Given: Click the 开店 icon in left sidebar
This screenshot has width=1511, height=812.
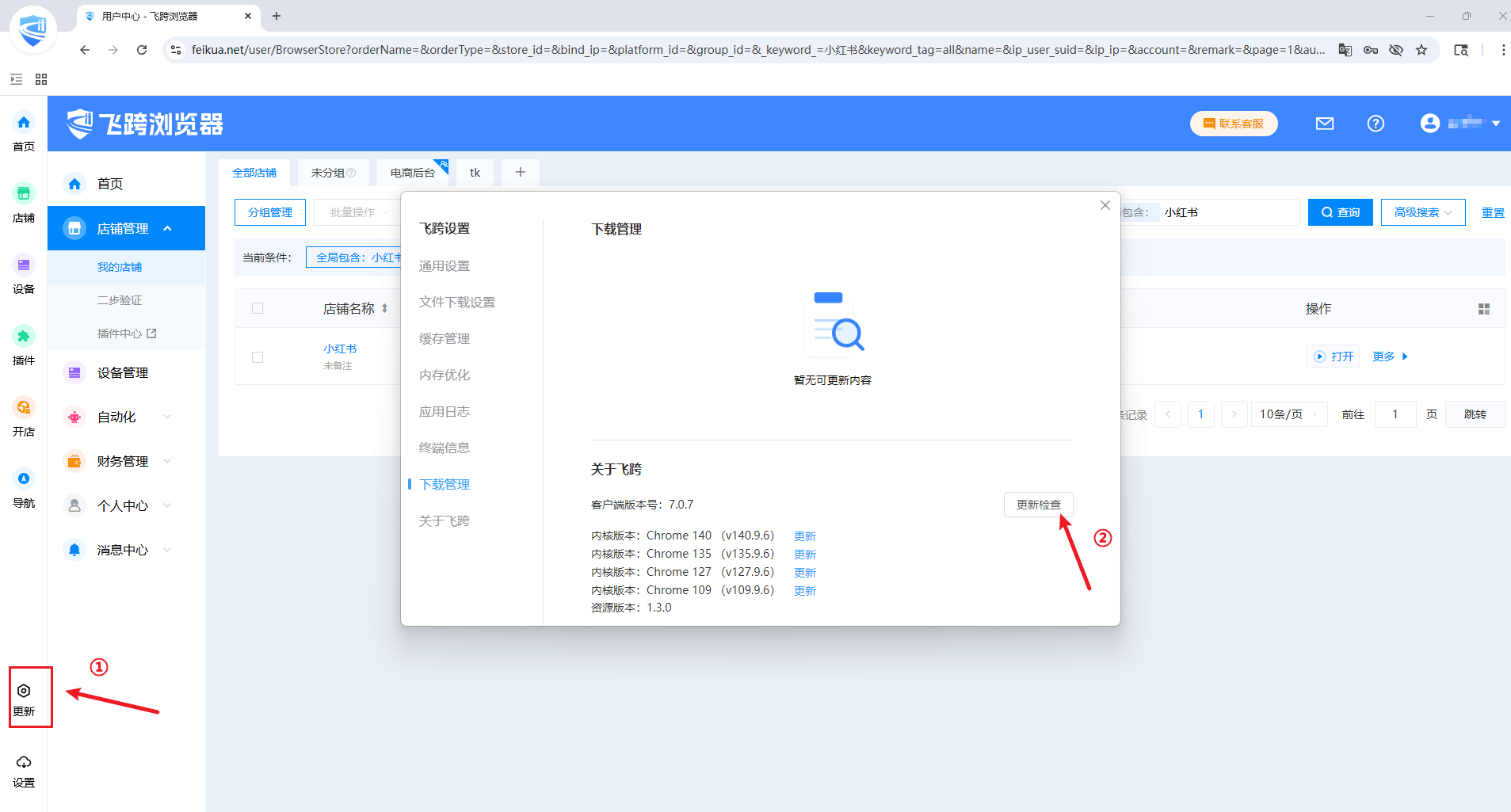Looking at the screenshot, I should (24, 408).
